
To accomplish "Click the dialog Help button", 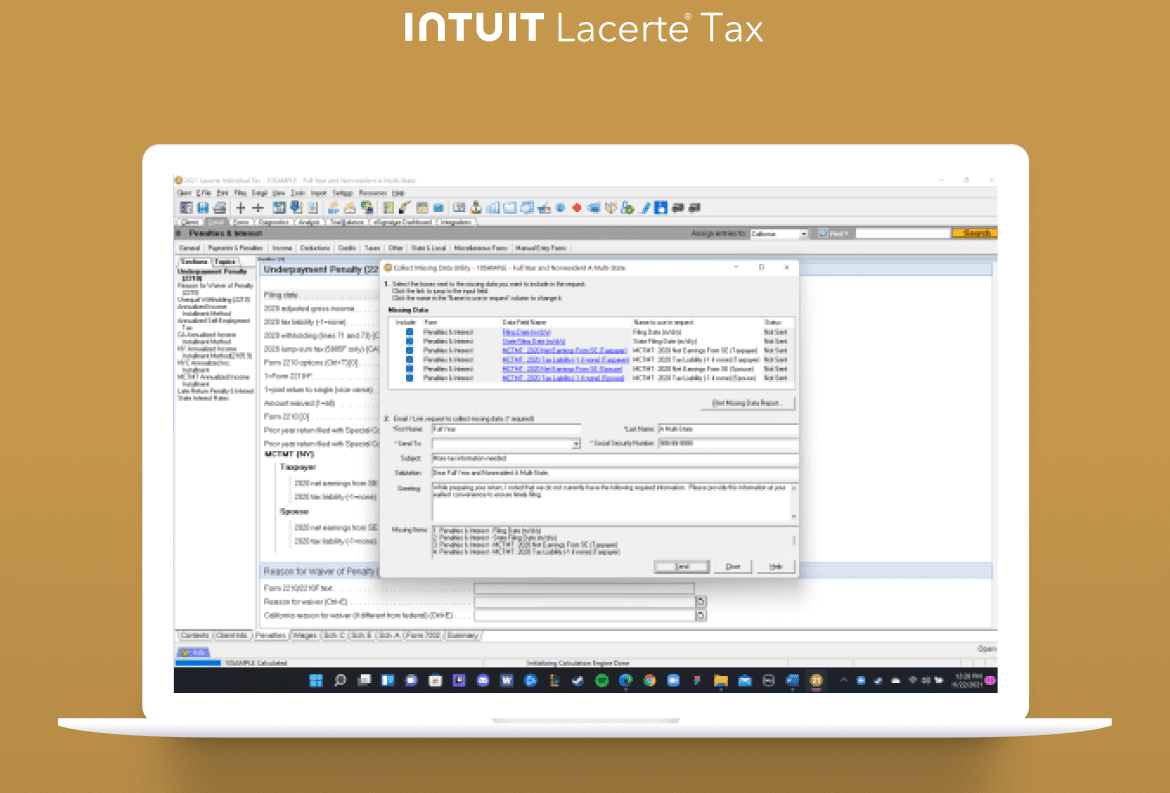I will 776,567.
